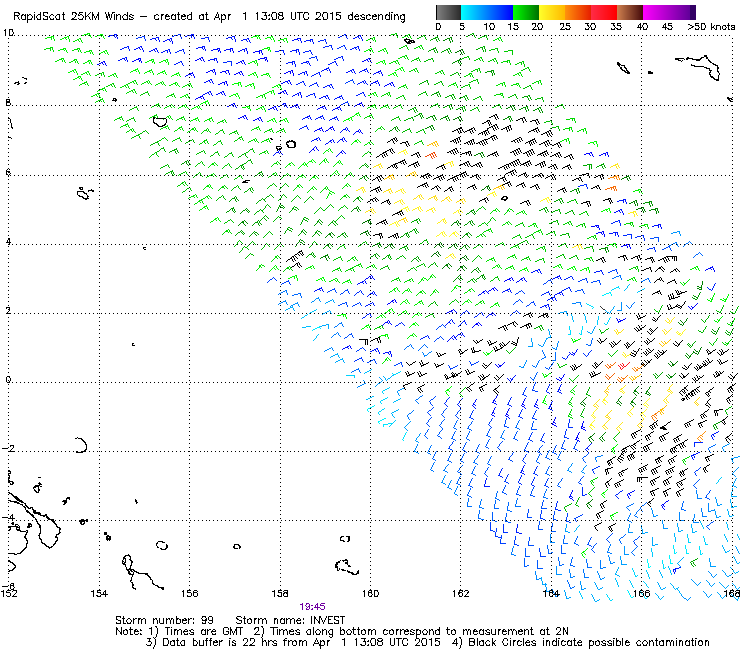Click the latitude axis label '-4'
740x650 pixels.
tap(8, 518)
